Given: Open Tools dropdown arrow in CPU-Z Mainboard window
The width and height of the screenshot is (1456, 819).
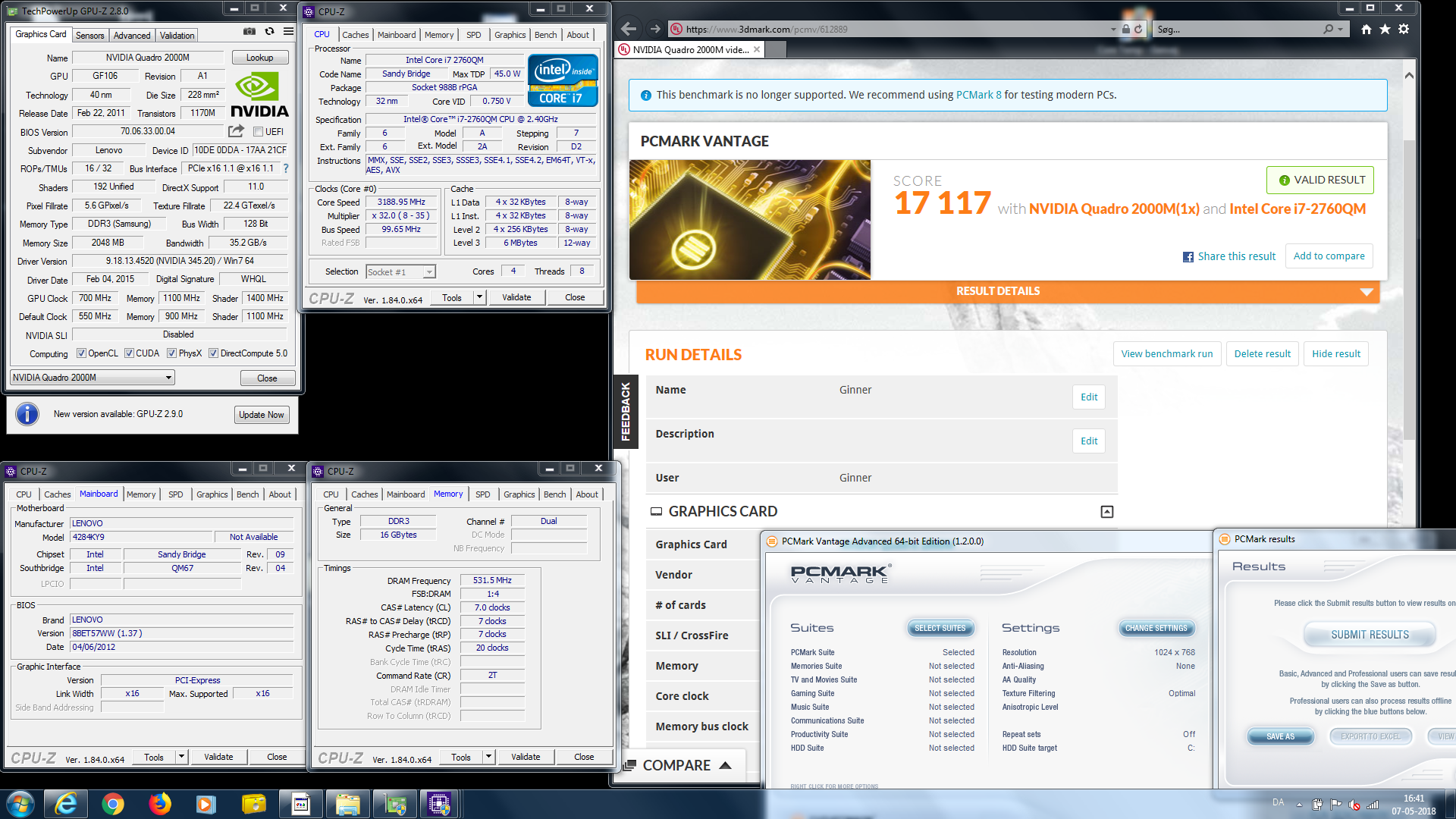Looking at the screenshot, I should tap(181, 757).
